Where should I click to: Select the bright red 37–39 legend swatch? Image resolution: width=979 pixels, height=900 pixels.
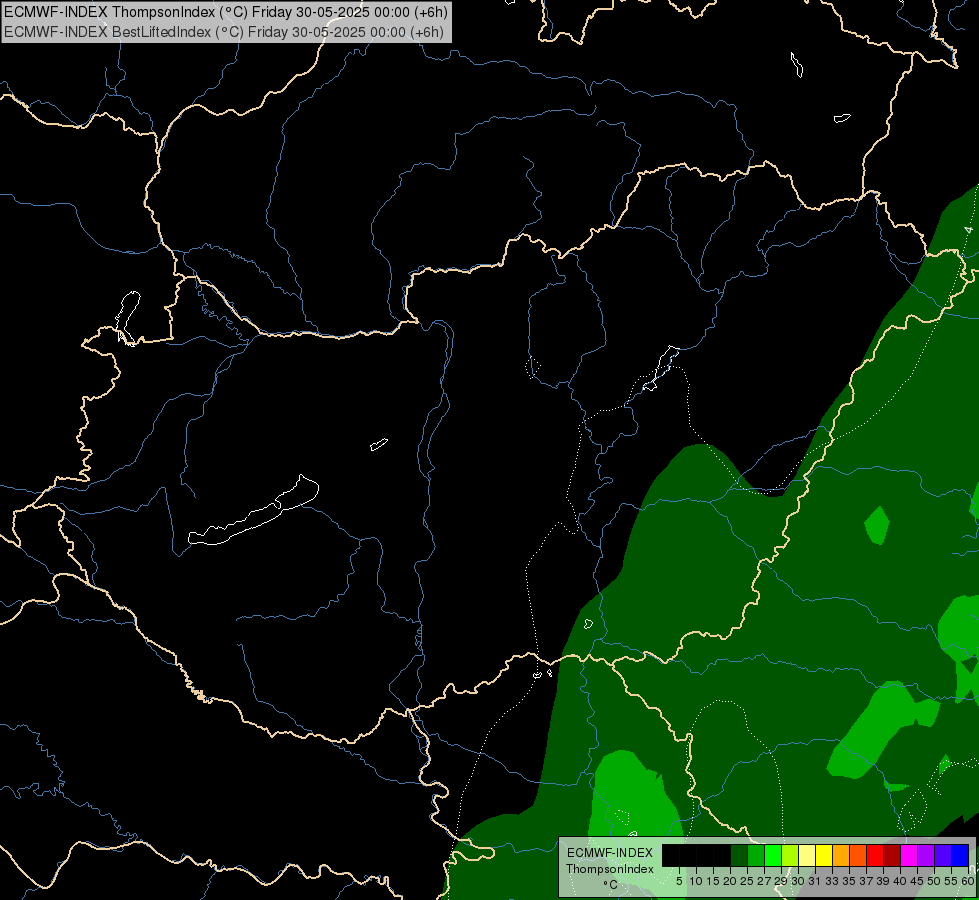(x=875, y=855)
